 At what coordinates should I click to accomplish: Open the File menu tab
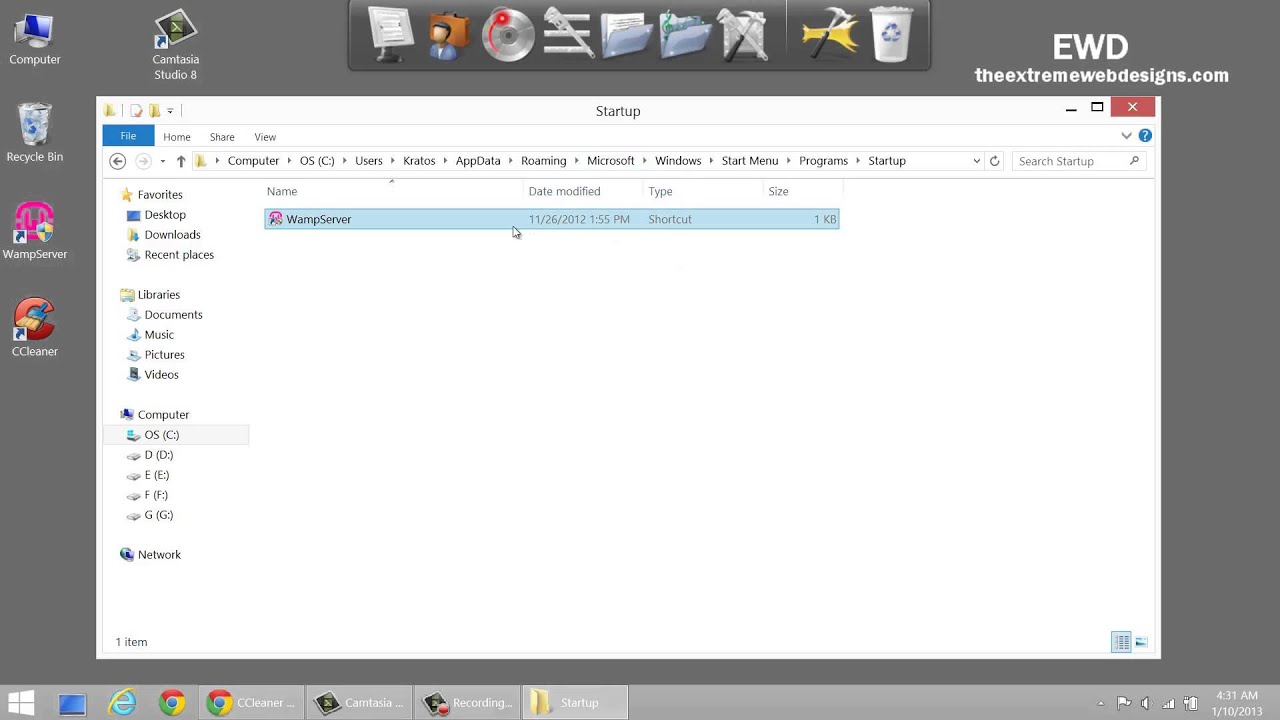(128, 136)
